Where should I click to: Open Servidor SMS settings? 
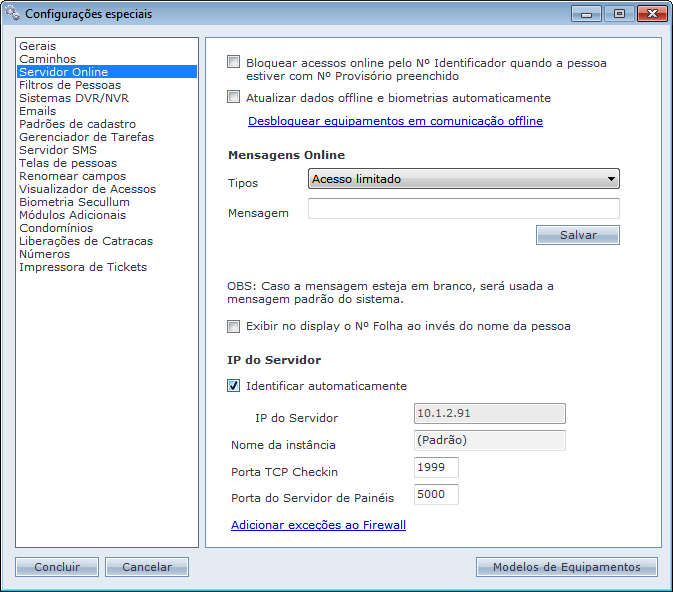[x=59, y=150]
